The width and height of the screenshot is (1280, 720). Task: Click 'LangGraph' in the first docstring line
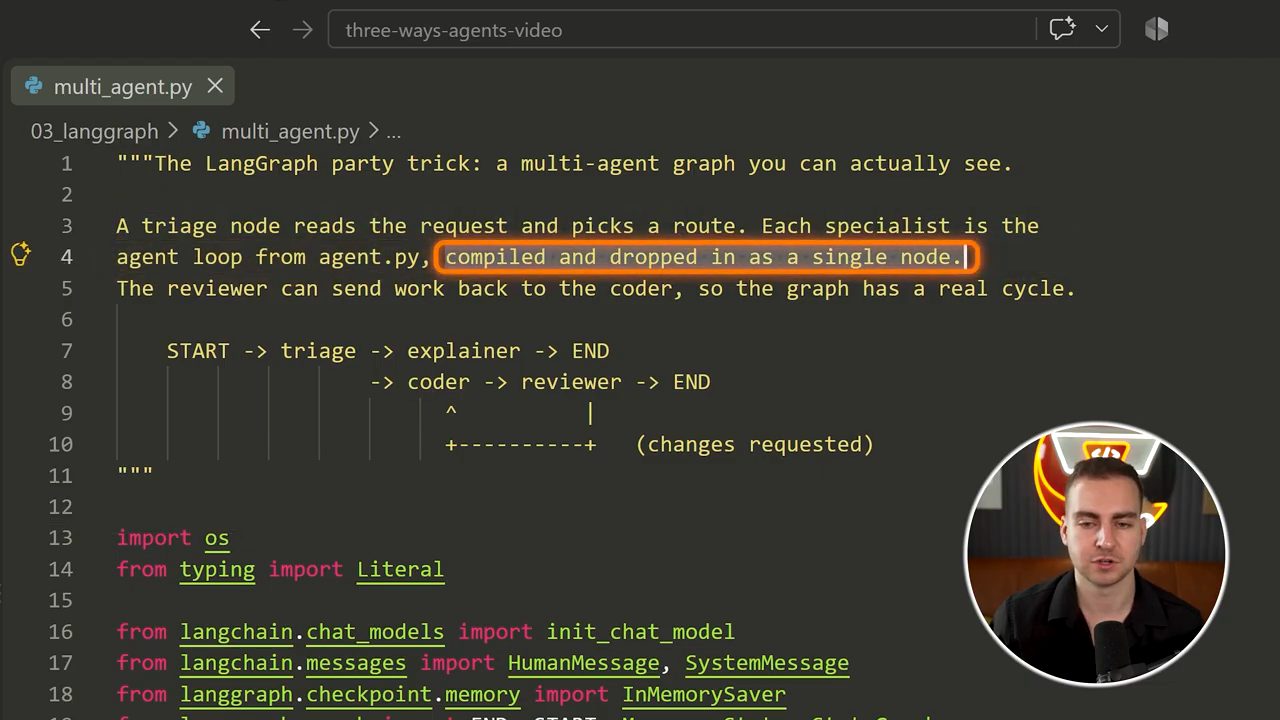261,163
